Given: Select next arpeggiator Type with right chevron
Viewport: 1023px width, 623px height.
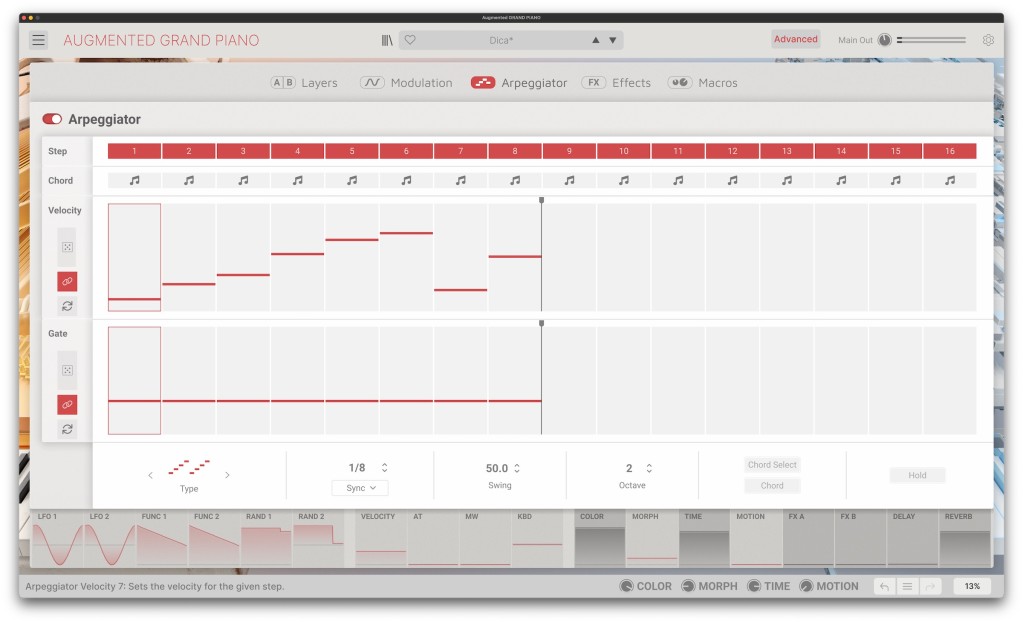Looking at the screenshot, I should 227,475.
